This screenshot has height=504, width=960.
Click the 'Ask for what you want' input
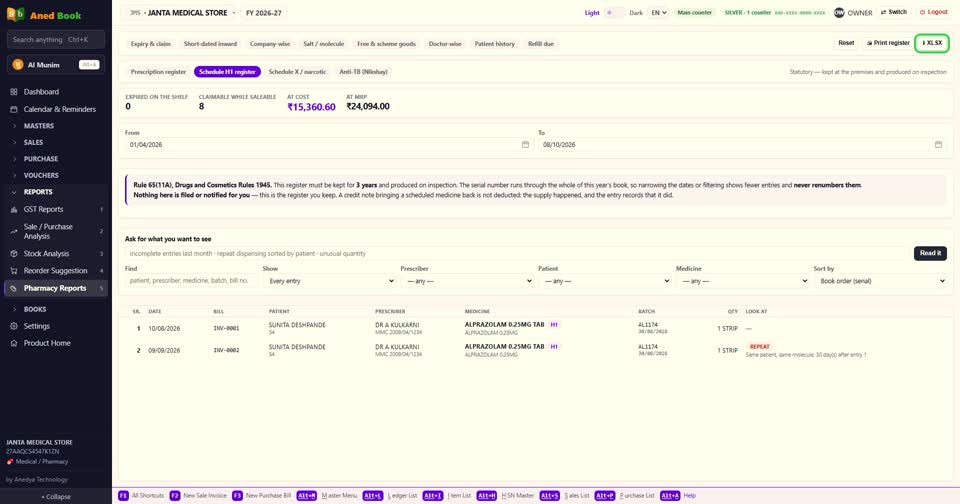[517, 254]
